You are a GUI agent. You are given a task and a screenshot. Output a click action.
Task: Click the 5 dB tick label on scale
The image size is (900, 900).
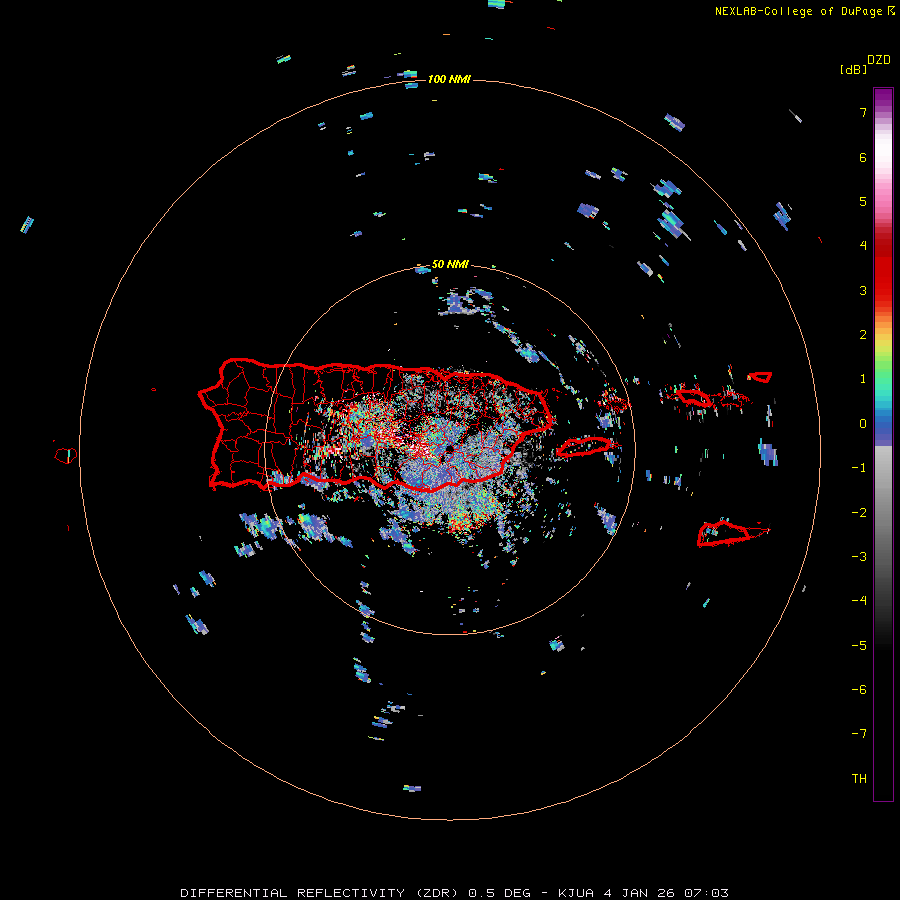click(x=863, y=201)
